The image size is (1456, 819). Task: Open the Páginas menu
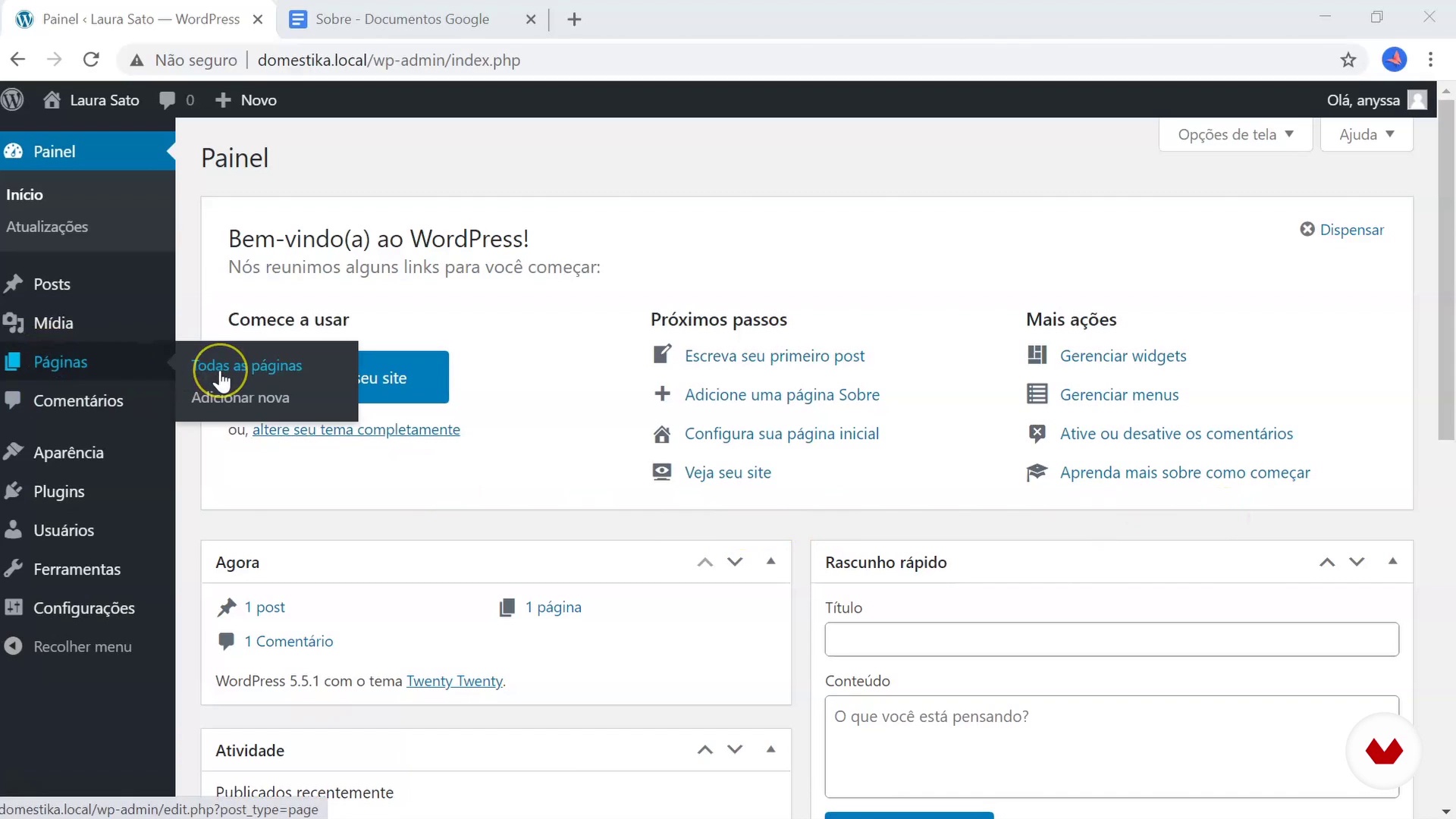pyautogui.click(x=61, y=362)
